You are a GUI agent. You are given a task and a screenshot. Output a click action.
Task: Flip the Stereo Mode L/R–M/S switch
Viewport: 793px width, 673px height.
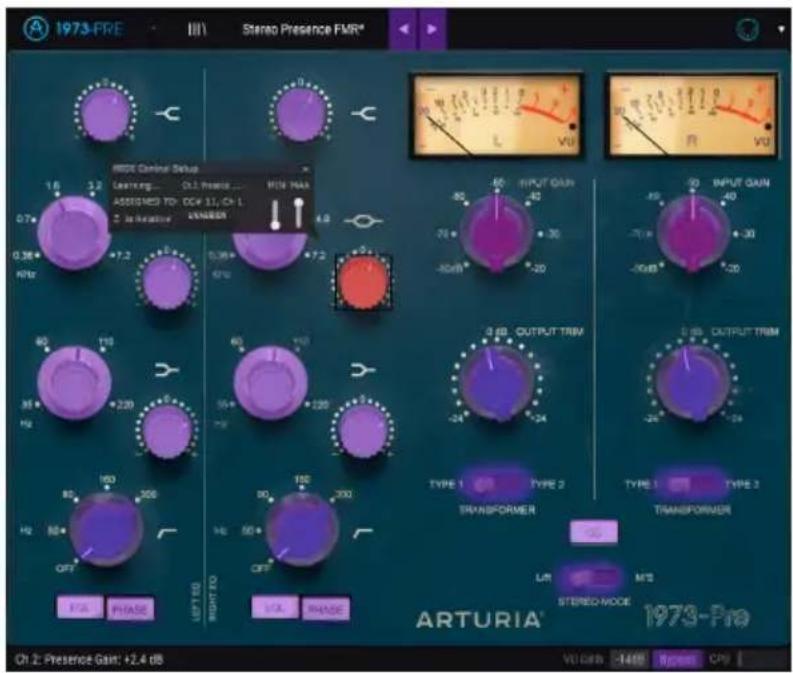(x=594, y=577)
